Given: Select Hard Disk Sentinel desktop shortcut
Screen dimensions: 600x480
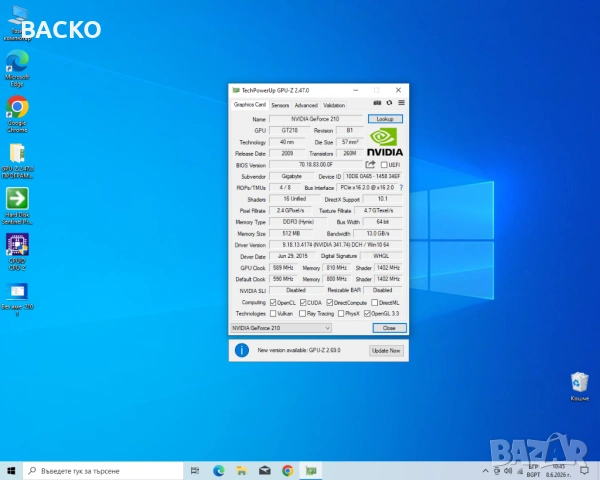Looking at the screenshot, I should click(x=17, y=206).
